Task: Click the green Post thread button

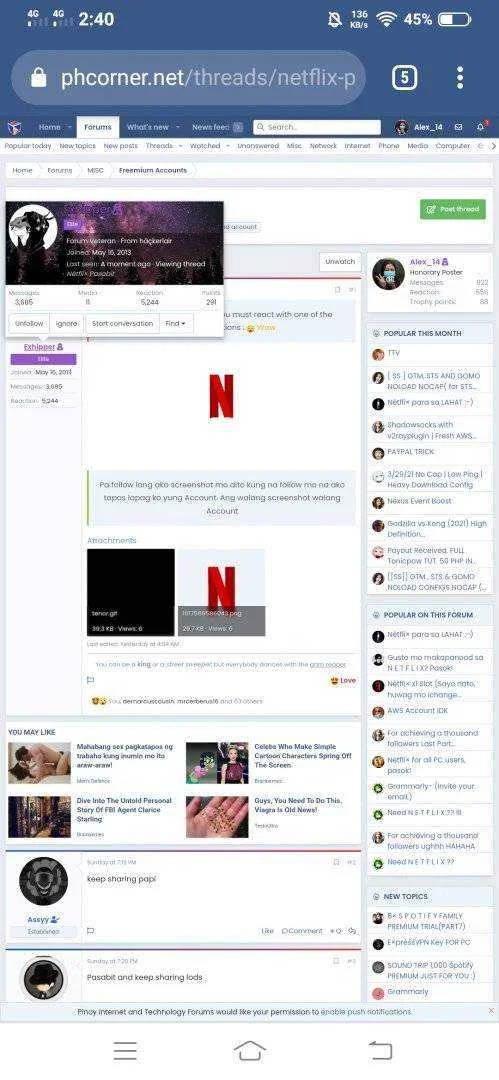Action: pyautogui.click(x=453, y=209)
